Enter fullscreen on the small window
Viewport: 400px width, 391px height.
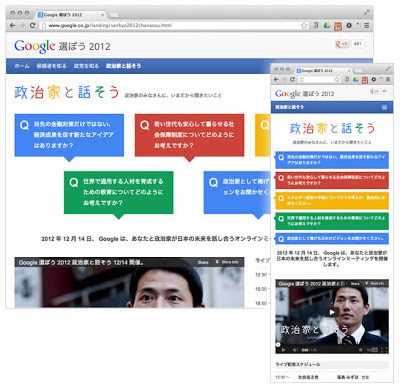pyautogui.click(x=388, y=69)
